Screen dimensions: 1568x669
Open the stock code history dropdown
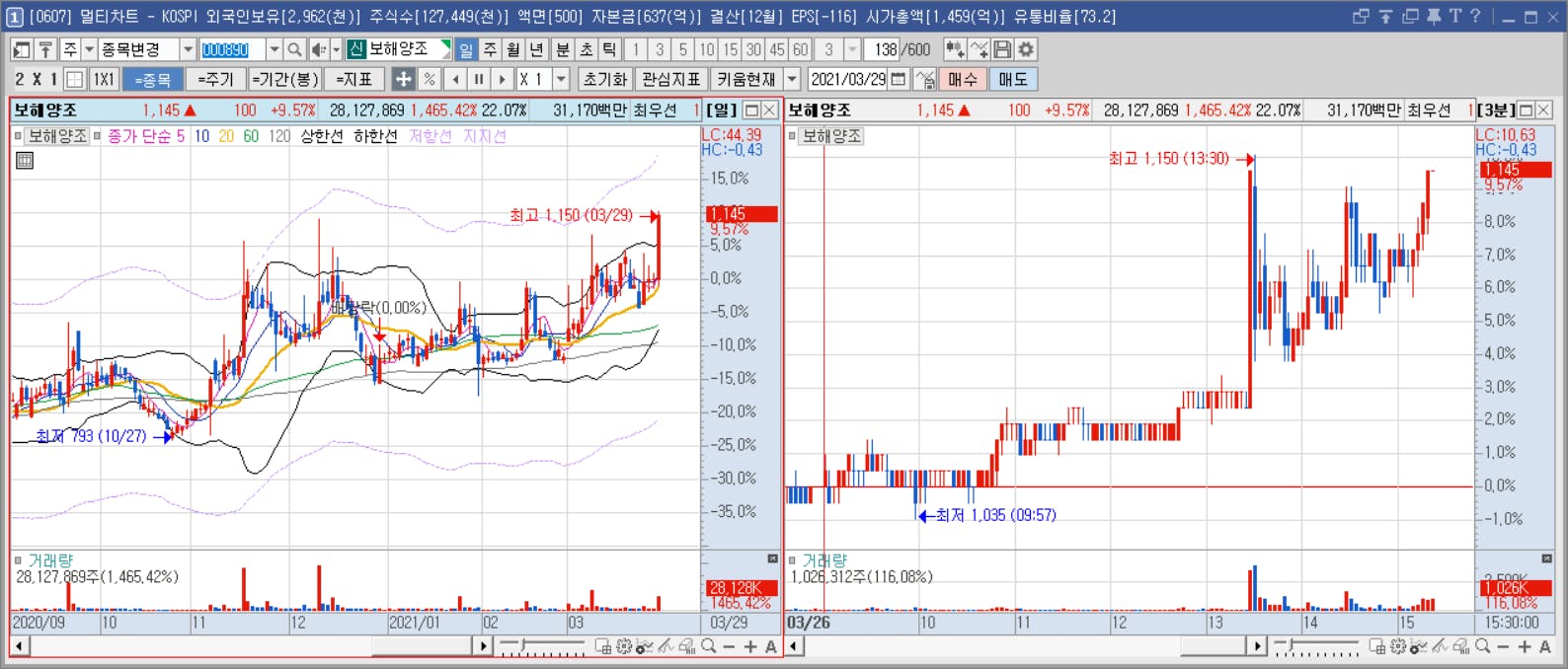(274, 49)
